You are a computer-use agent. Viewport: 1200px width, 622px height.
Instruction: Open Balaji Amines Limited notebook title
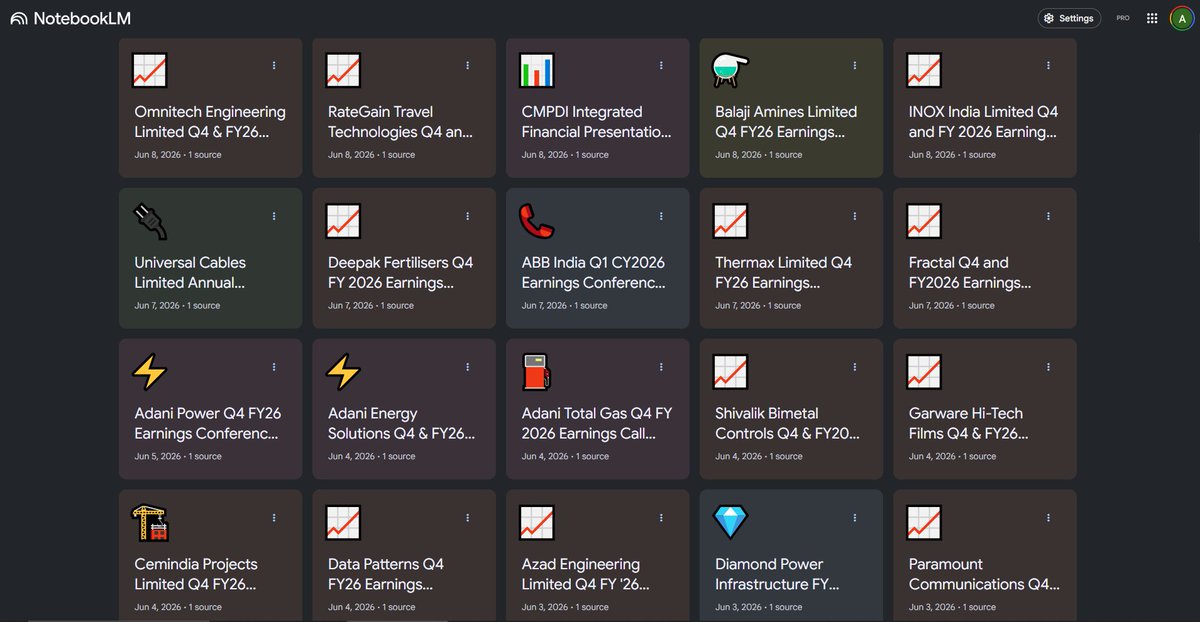[786, 122]
